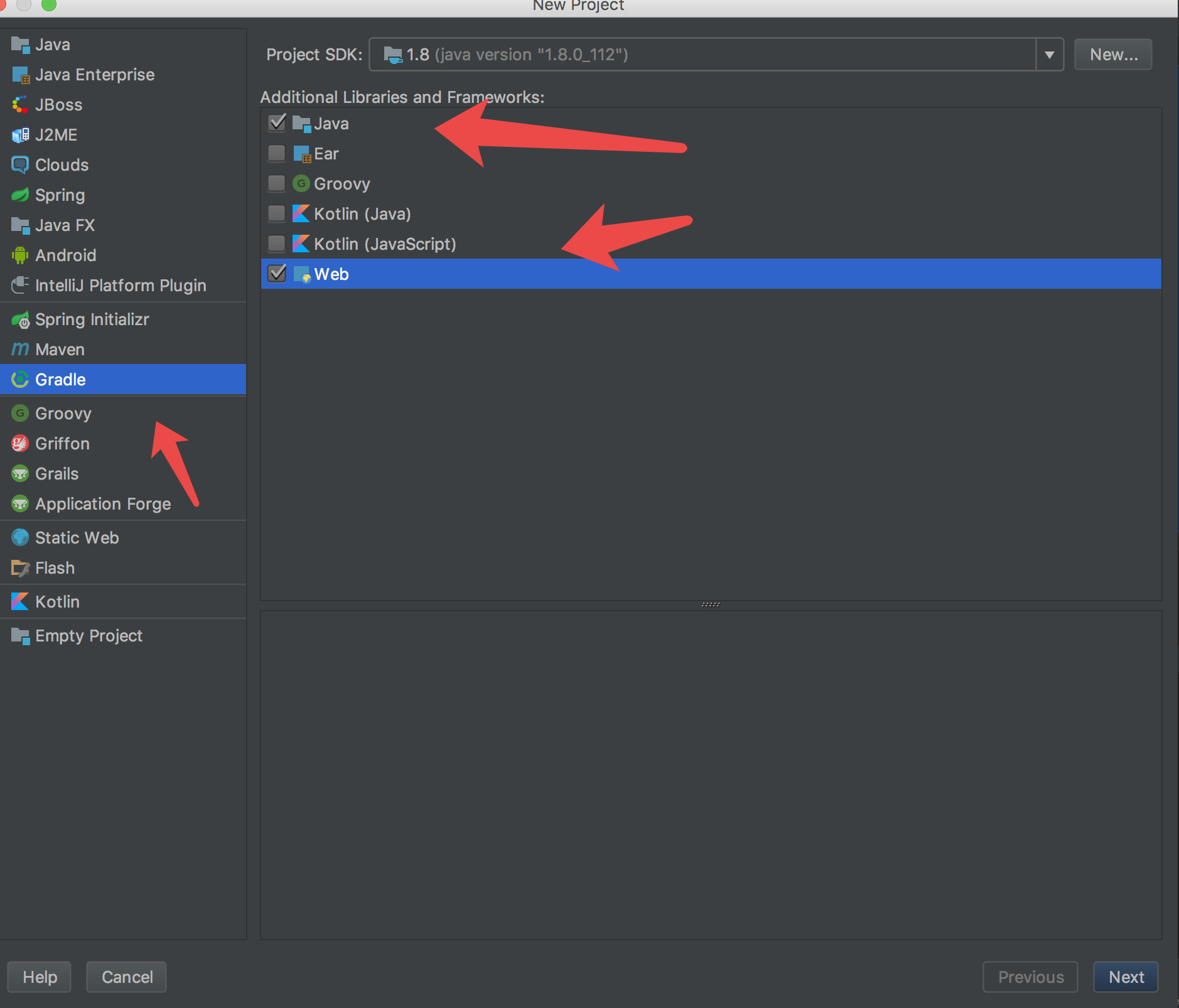Select the Maven icon

(20, 350)
